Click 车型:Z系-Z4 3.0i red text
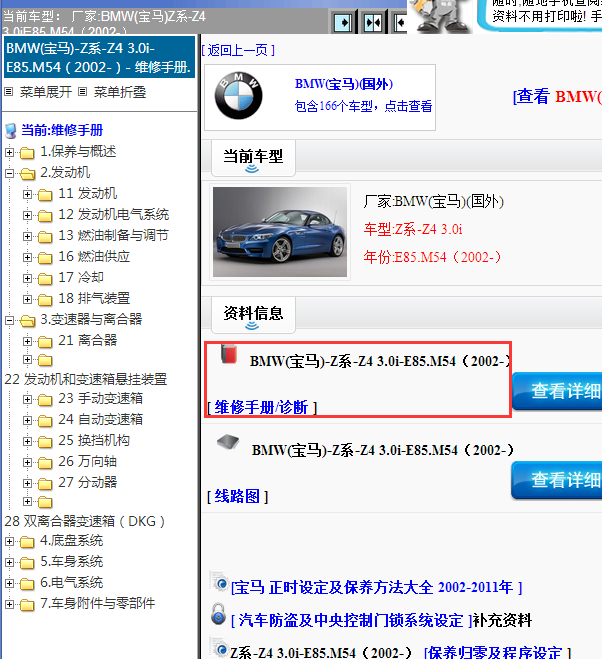The height and width of the screenshot is (659, 602). [x=413, y=229]
